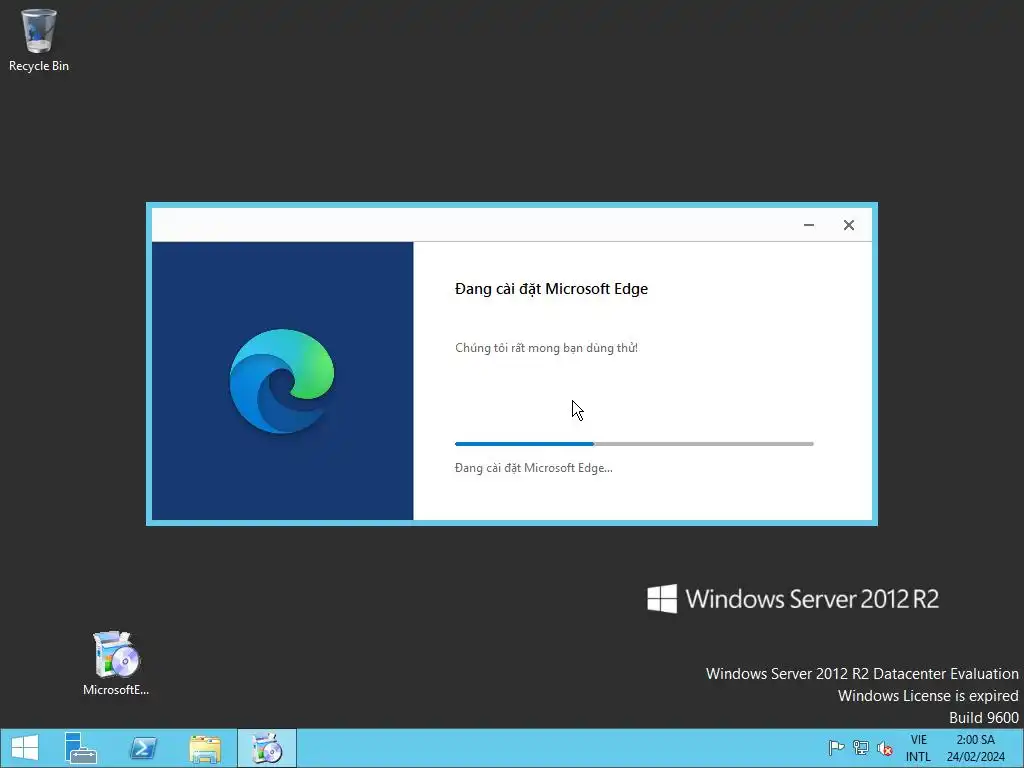The height and width of the screenshot is (768, 1024).
Task: Click the status text 'Đang cài đặt Microsoft Edge...'
Action: tap(534, 468)
